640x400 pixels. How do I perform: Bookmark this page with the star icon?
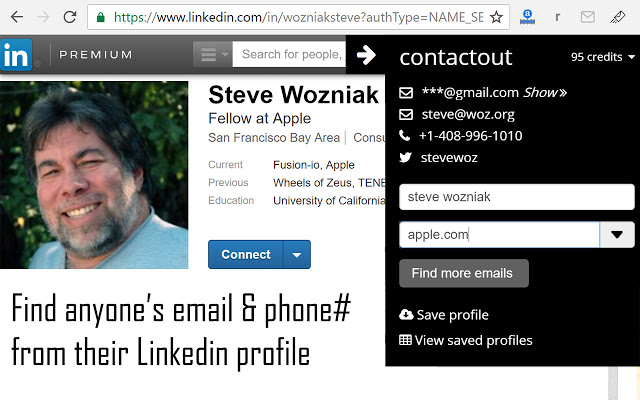[x=497, y=17]
